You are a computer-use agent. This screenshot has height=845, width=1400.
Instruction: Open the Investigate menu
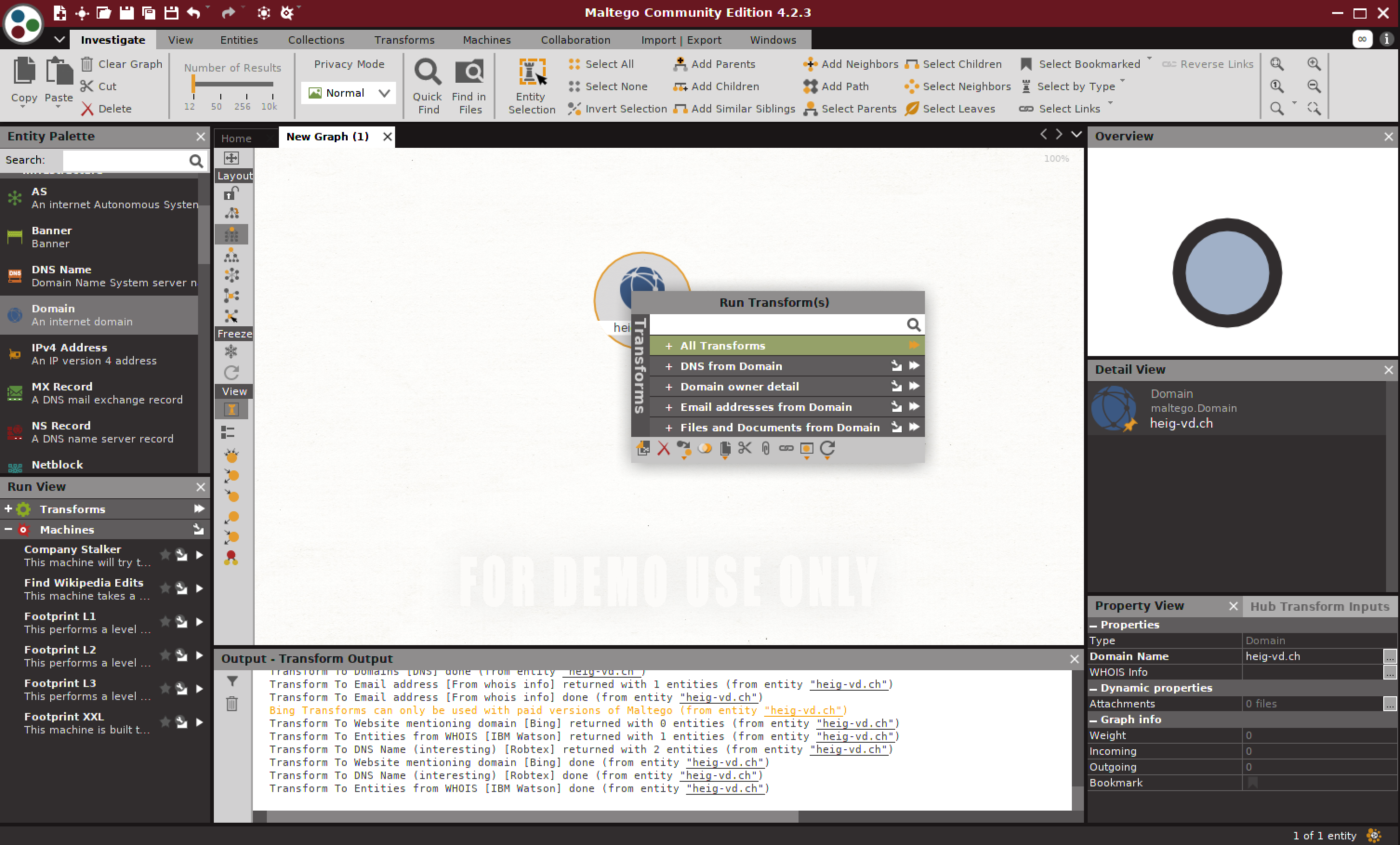coord(113,40)
